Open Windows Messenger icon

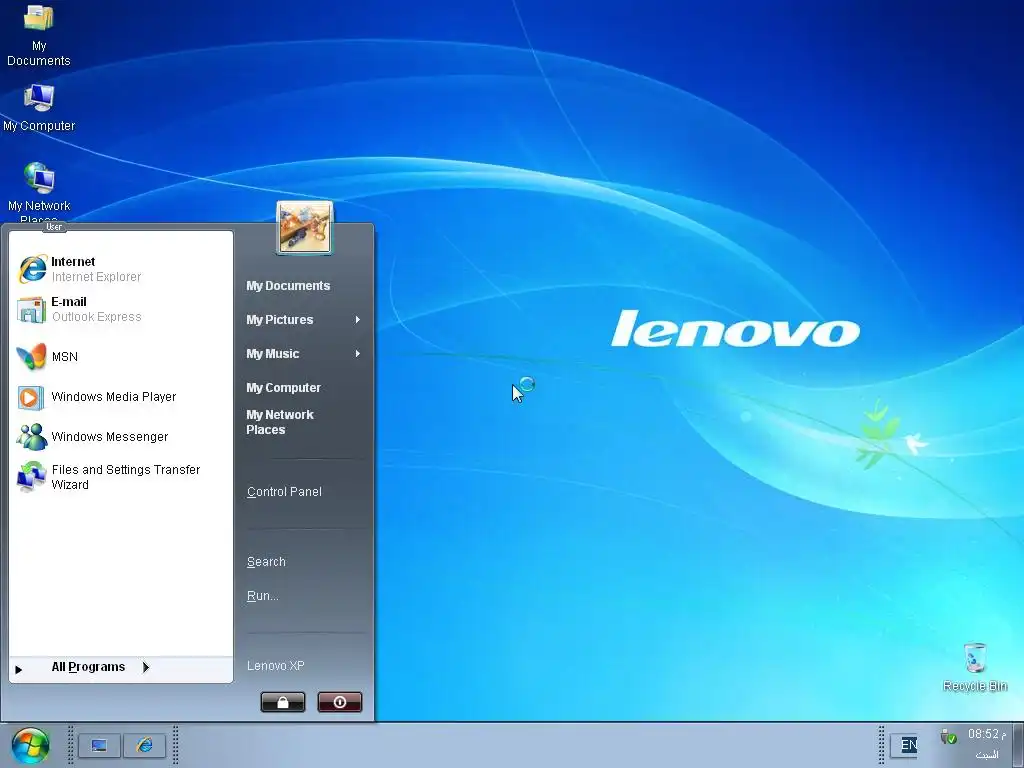point(31,436)
